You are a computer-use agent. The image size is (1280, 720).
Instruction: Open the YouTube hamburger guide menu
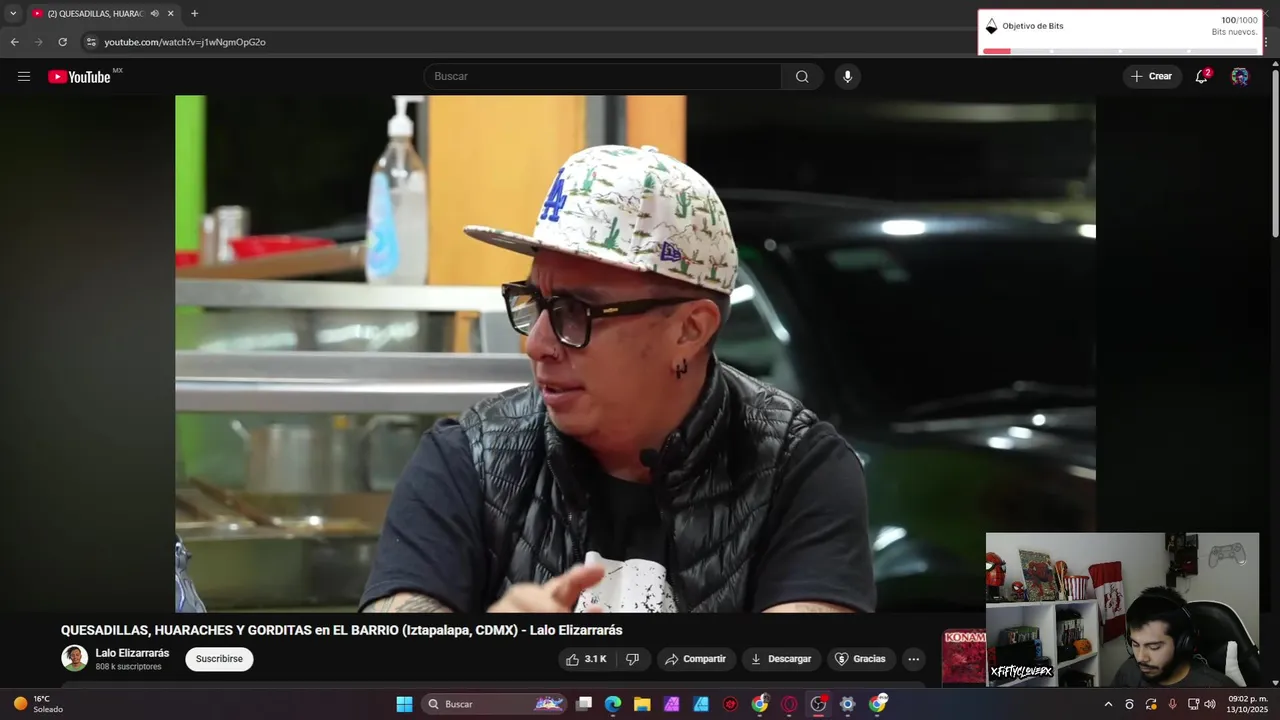24,77
